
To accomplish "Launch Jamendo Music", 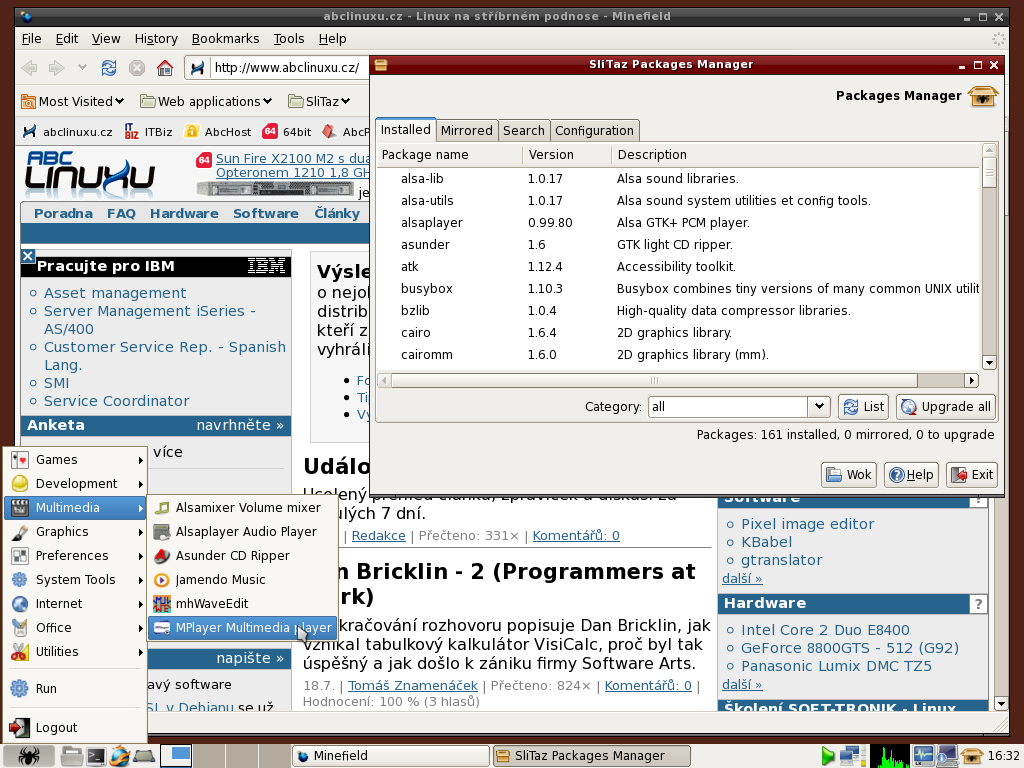I will pos(242,580).
